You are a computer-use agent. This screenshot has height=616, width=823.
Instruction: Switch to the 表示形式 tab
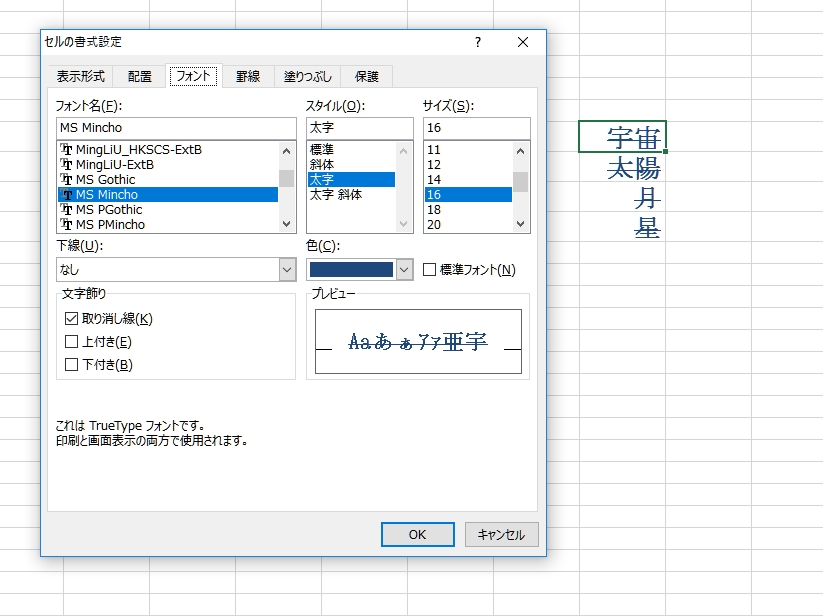(80, 76)
